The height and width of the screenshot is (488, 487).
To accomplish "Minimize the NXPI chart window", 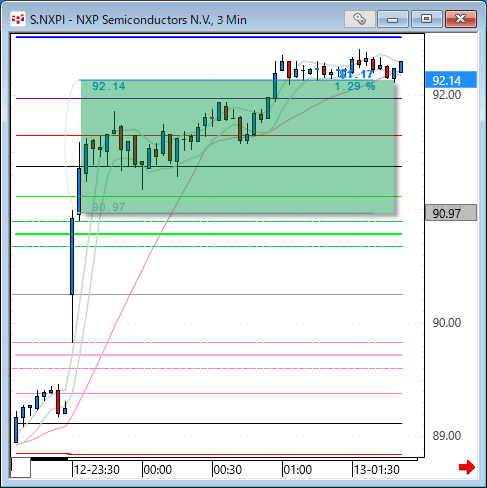I will click(393, 19).
